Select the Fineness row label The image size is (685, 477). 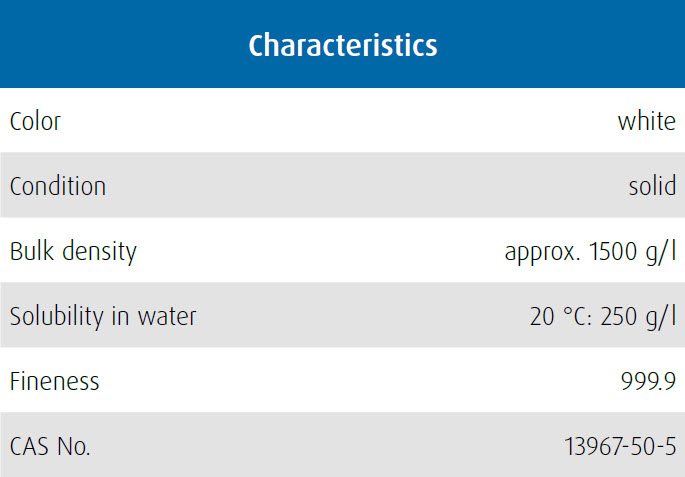tap(55, 382)
